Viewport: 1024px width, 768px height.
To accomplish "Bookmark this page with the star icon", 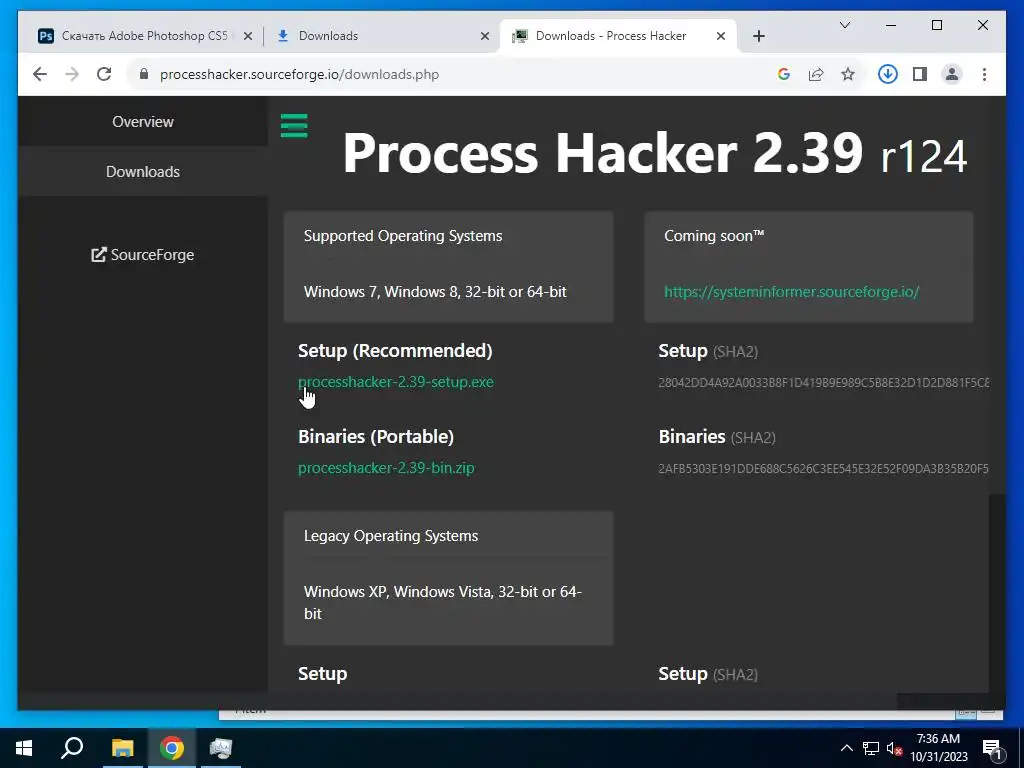I will click(x=848, y=74).
